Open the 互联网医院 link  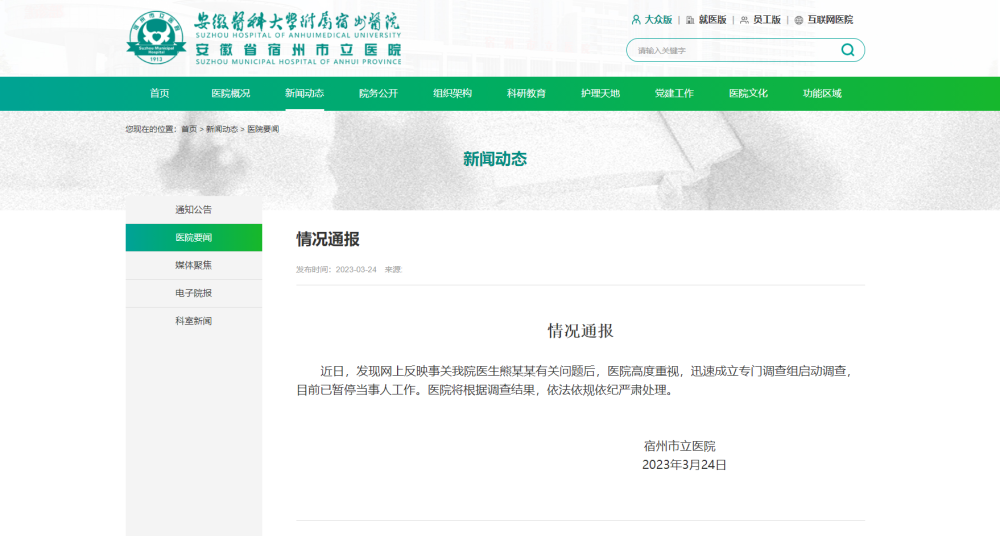830,20
